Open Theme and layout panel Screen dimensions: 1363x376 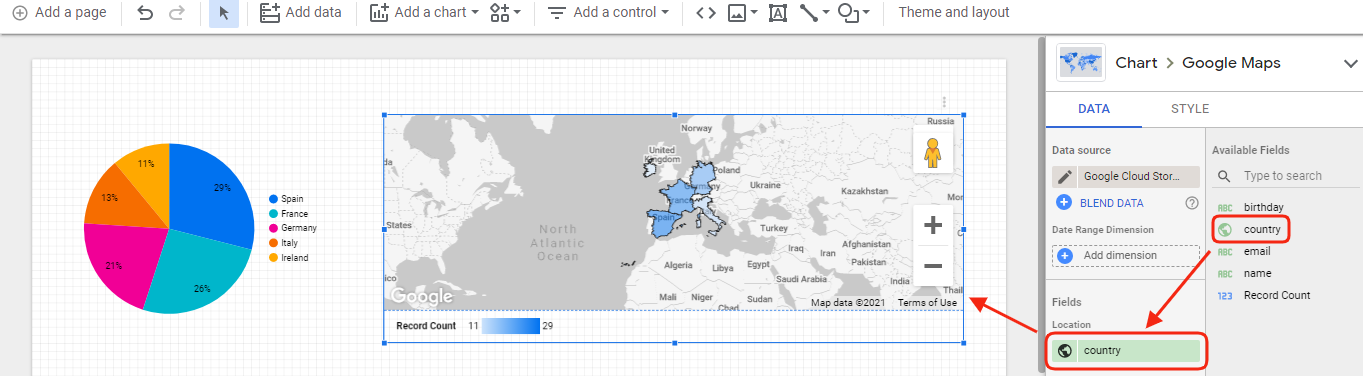click(954, 13)
